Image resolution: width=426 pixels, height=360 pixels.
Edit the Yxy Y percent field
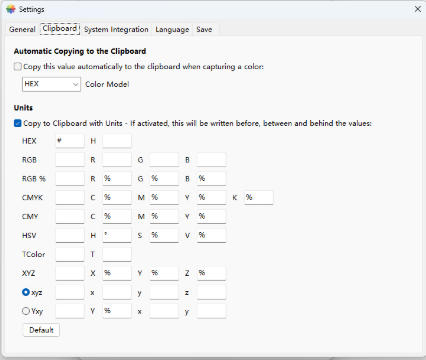coord(117,311)
